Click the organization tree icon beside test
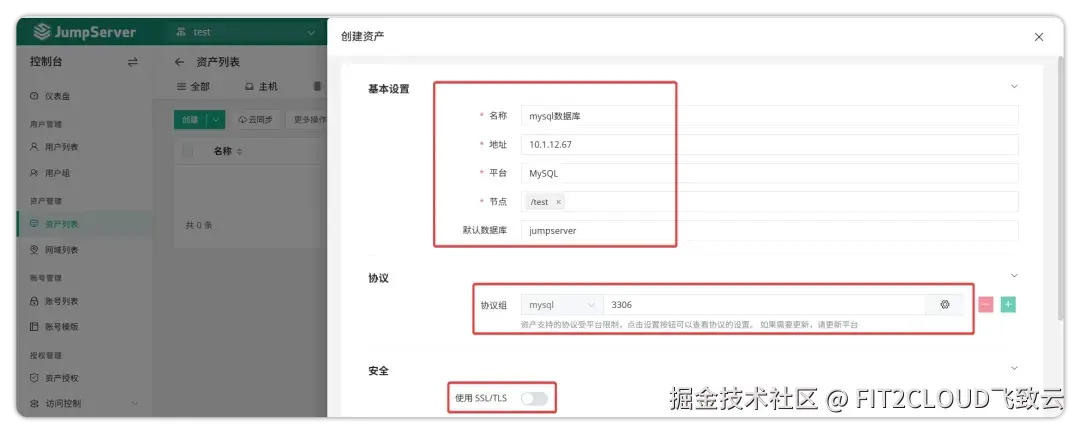 pos(182,32)
